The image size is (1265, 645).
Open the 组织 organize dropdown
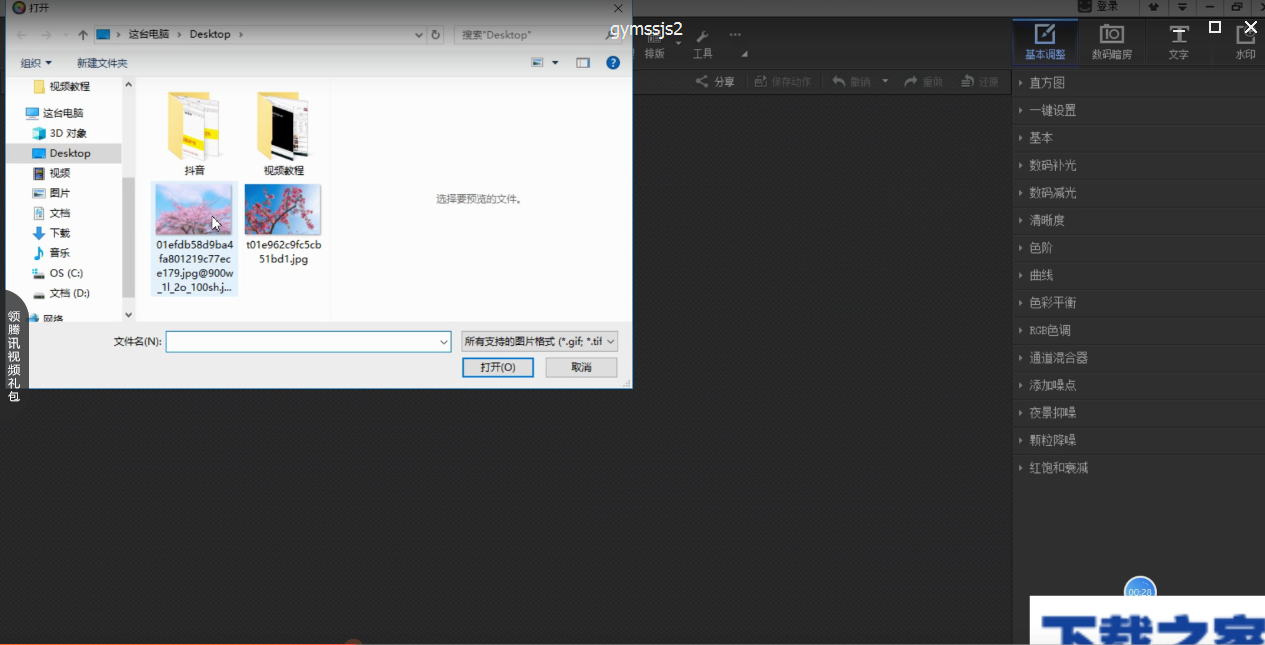[36, 63]
